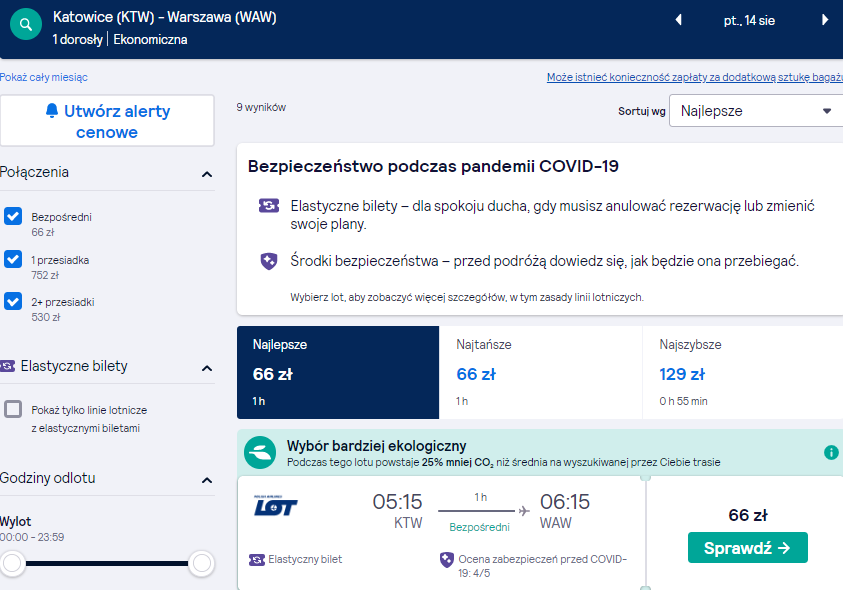843x590 pixels.
Task: Open the Sortuj wg Najlepsze dropdown
Action: (756, 111)
